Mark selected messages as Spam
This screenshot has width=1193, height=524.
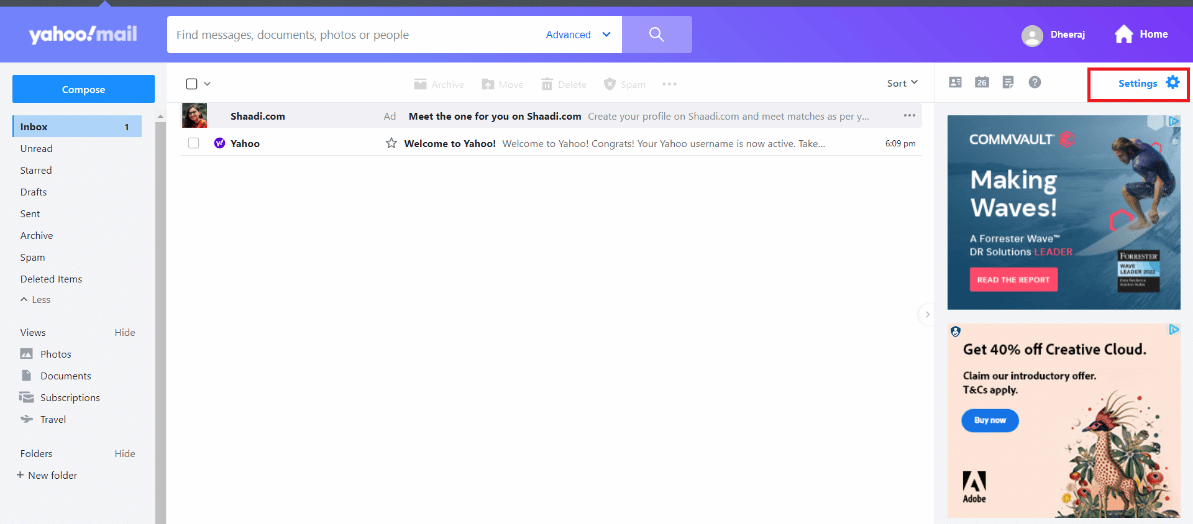tap(624, 84)
